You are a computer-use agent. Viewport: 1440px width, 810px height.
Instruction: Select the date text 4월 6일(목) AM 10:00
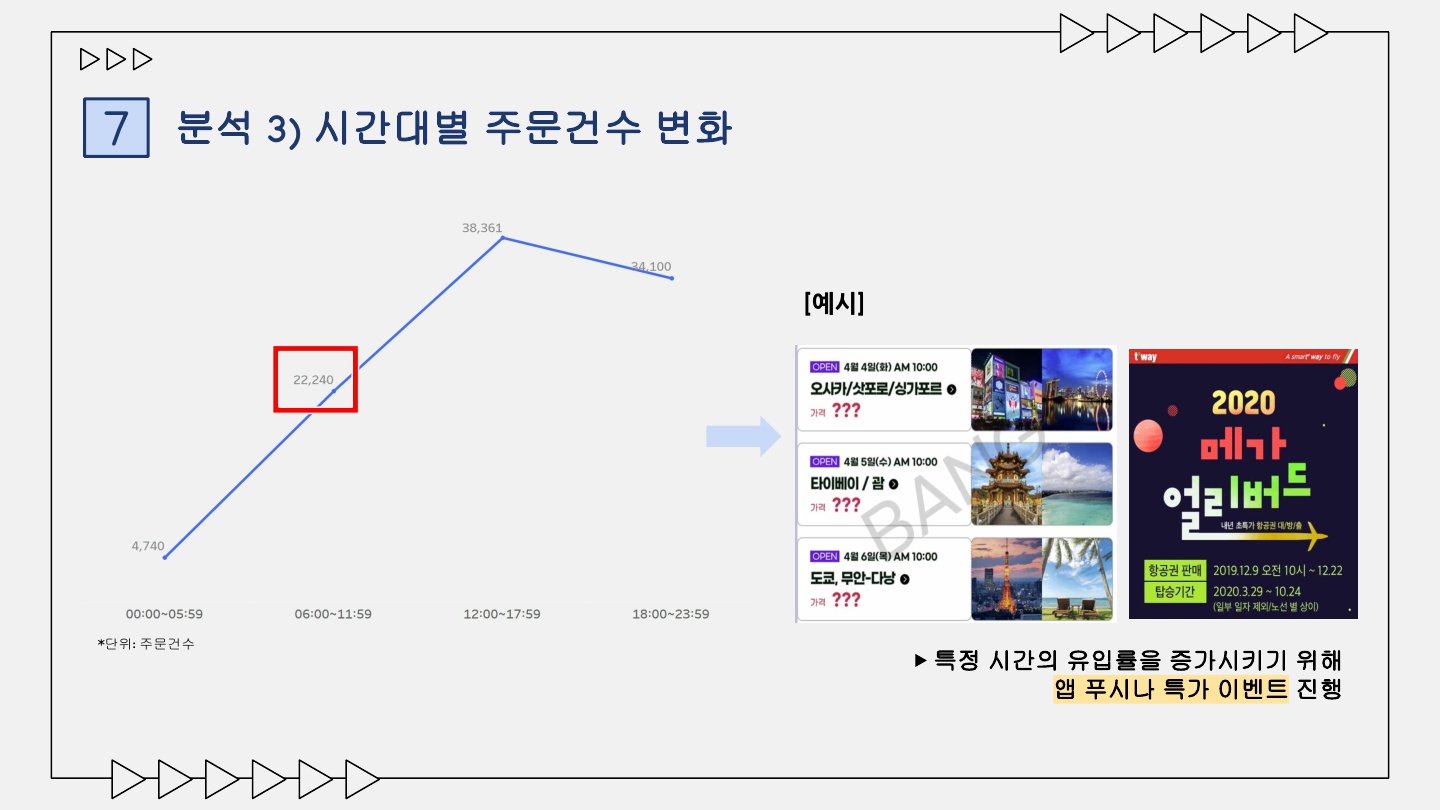point(890,556)
